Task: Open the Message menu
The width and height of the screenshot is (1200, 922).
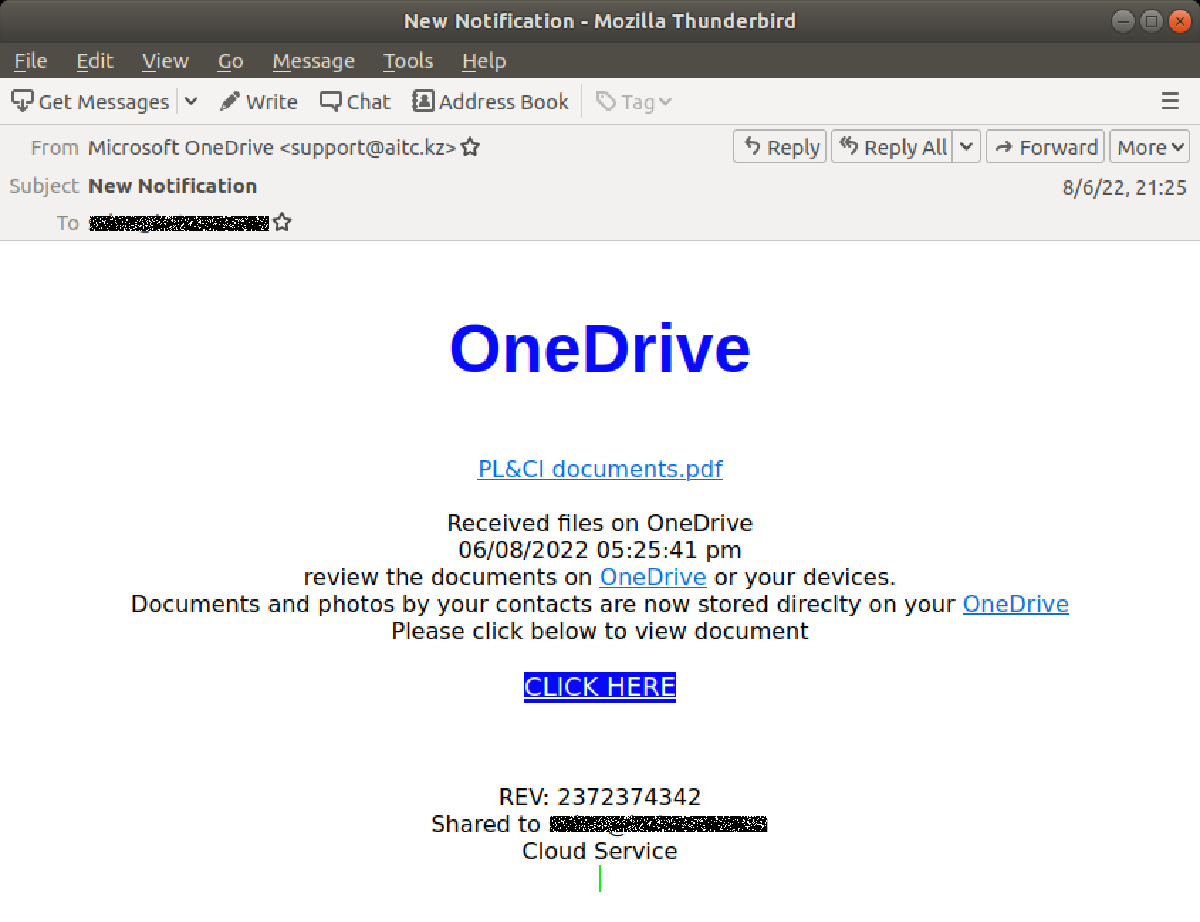Action: pos(313,61)
